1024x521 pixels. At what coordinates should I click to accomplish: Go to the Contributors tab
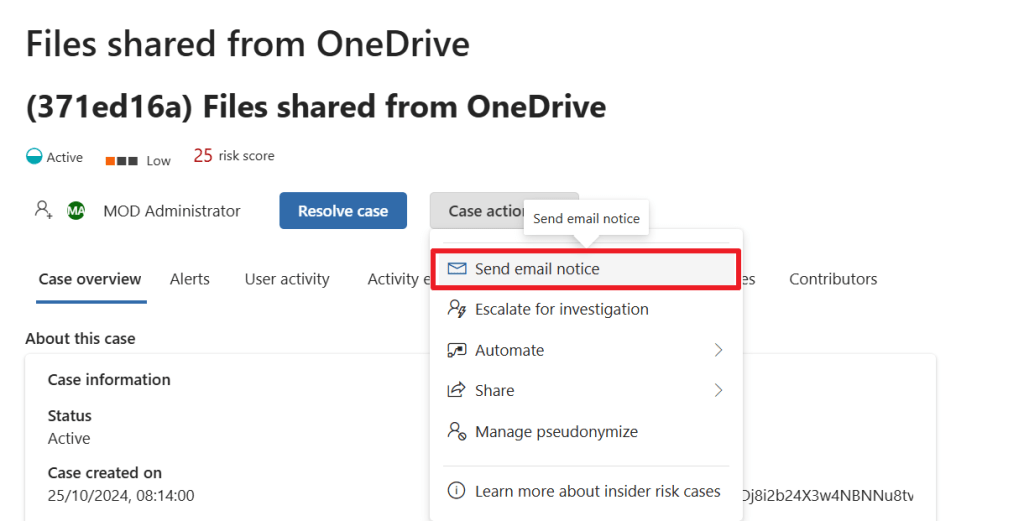click(833, 279)
